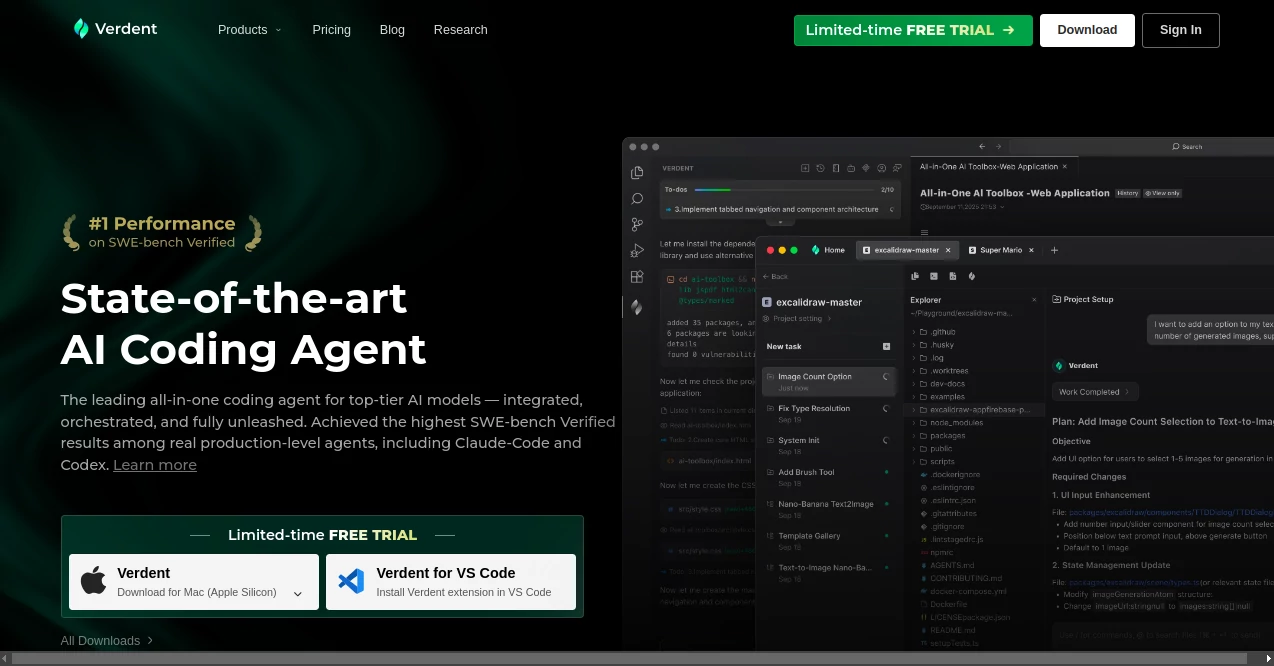Click the Project Setup document icon
Image resolution: width=1274 pixels, height=666 pixels.
pos(1058,299)
